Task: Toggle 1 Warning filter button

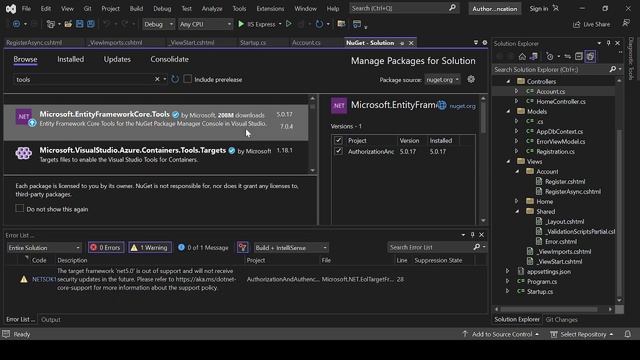Action: [x=150, y=247]
